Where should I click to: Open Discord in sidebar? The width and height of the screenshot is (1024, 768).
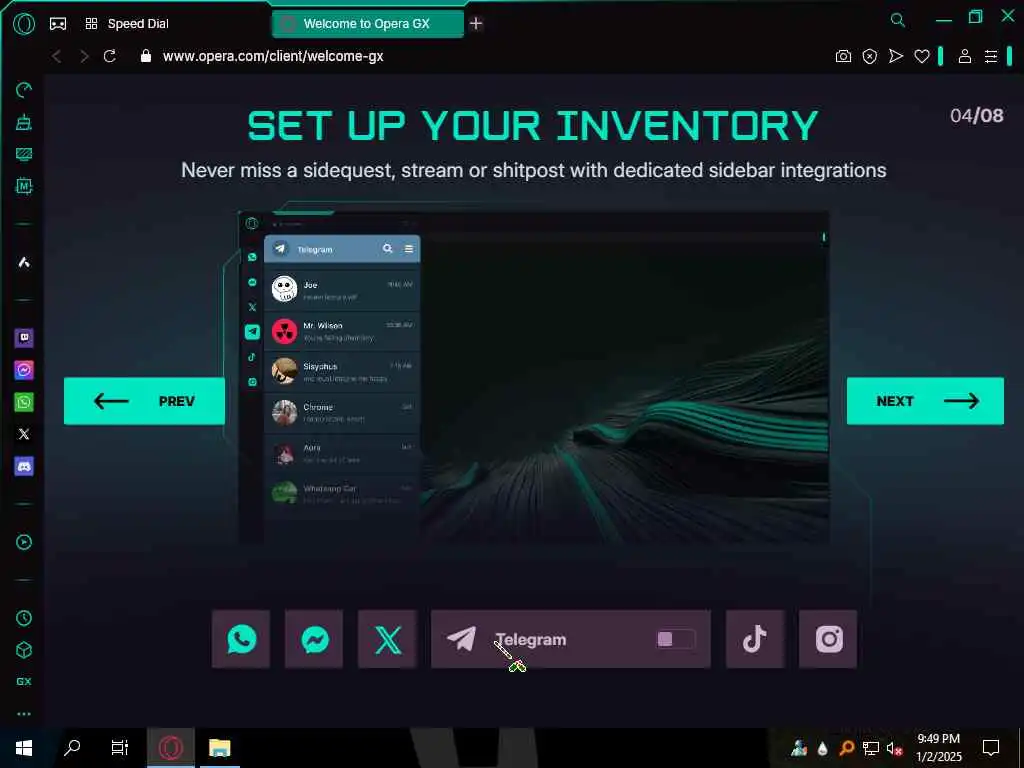[x=24, y=466]
